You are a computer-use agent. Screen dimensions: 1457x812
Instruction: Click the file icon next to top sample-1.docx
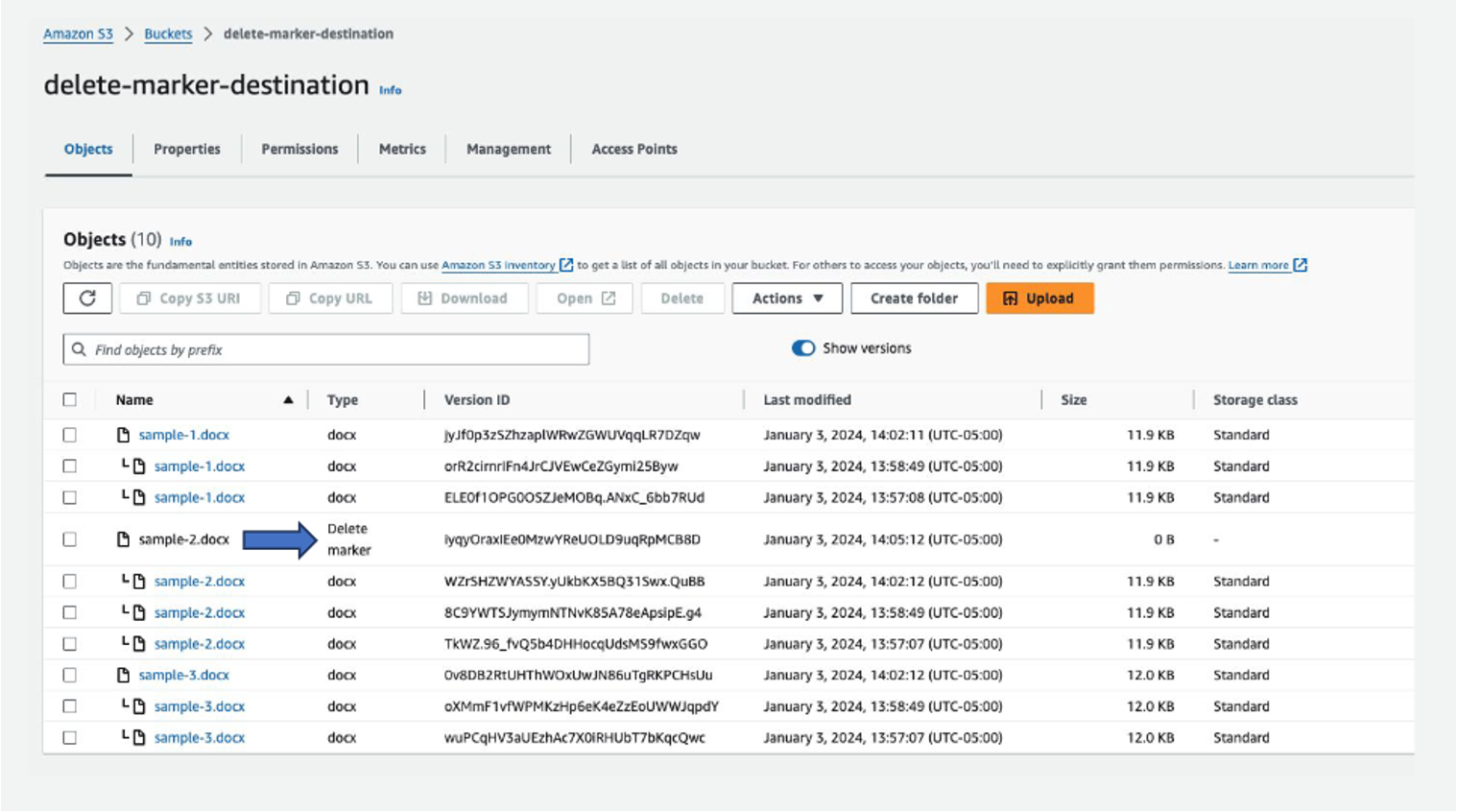(x=123, y=435)
